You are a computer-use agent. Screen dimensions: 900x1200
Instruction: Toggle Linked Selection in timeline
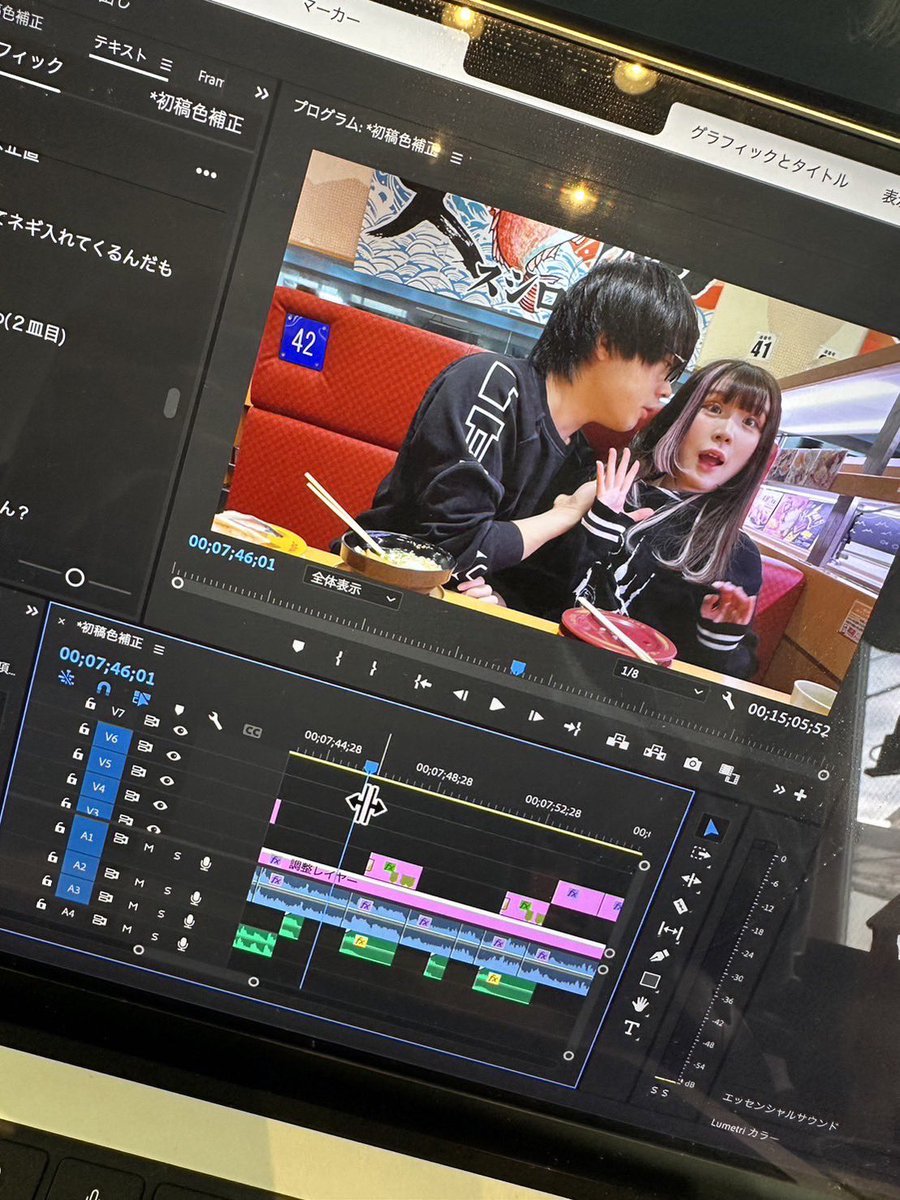[141, 698]
